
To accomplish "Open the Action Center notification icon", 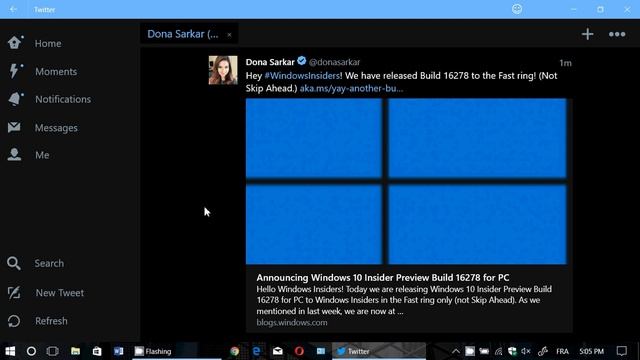I will coord(621,351).
